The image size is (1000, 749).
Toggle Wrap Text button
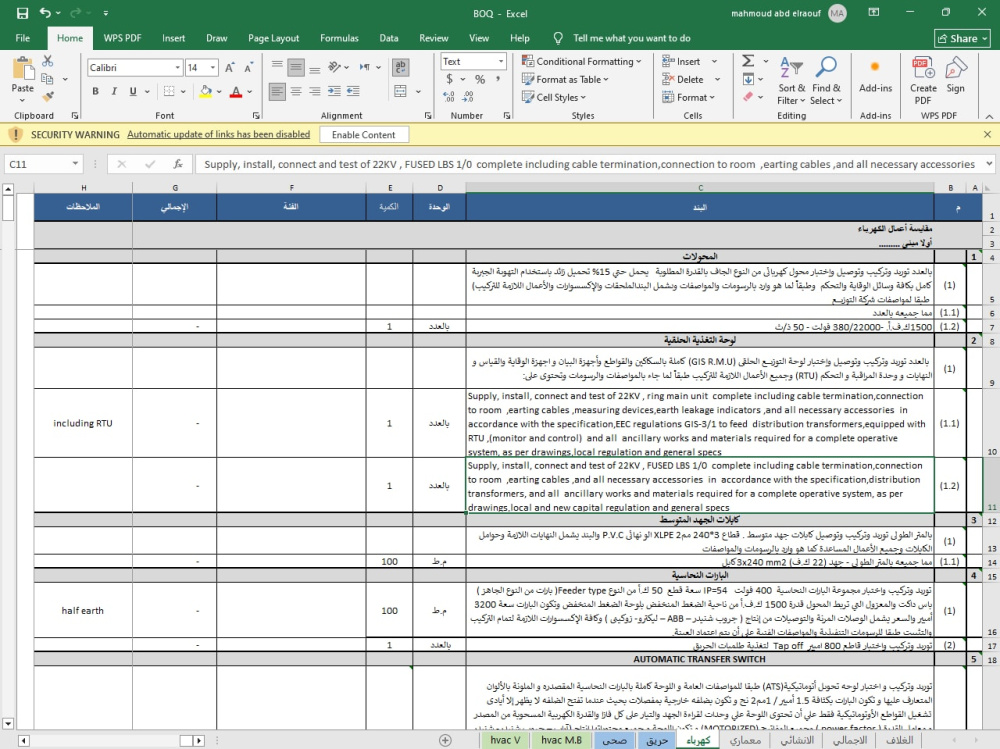click(401, 67)
